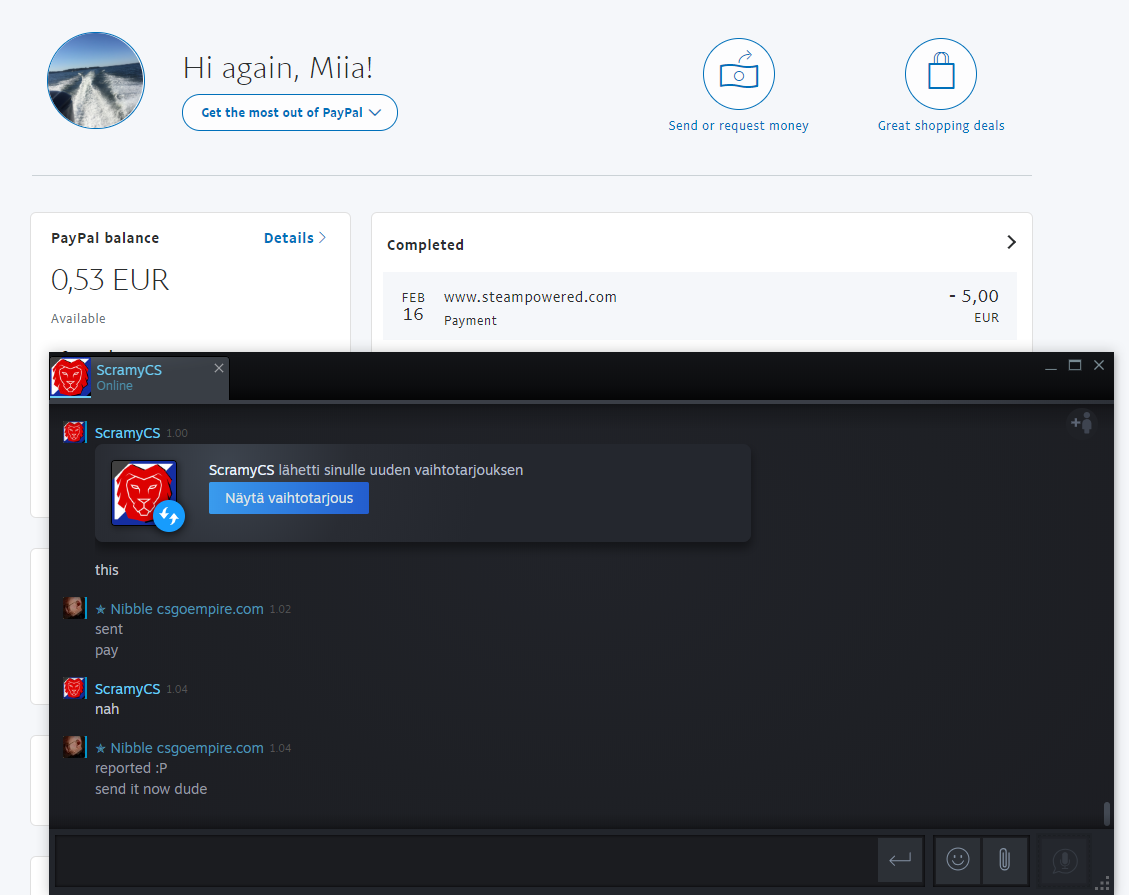Viewport: 1129px width, 895px height.
Task: Click the attachment paperclip icon
Action: (1004, 859)
